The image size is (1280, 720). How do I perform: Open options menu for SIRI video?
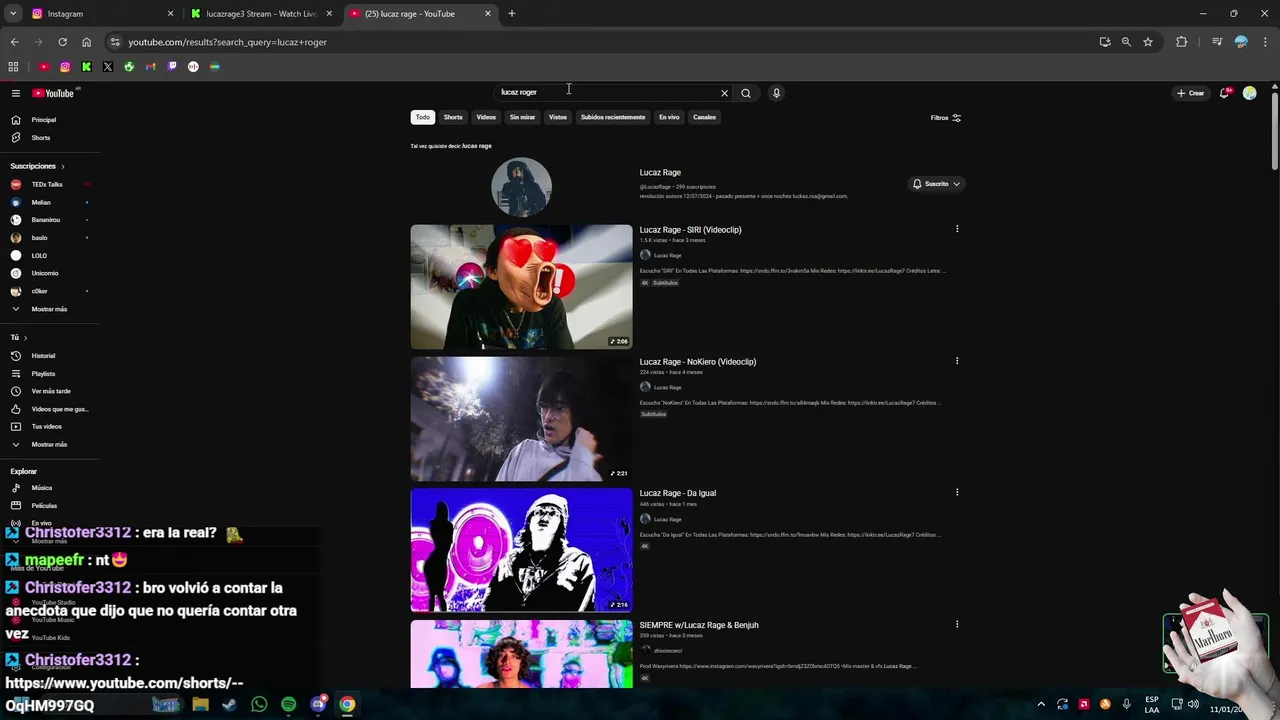point(957,229)
